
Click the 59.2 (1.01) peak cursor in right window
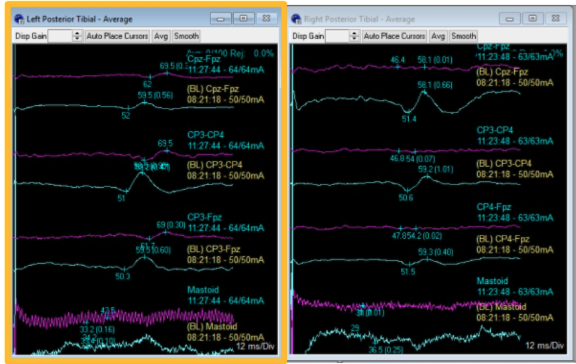pyautogui.click(x=427, y=177)
